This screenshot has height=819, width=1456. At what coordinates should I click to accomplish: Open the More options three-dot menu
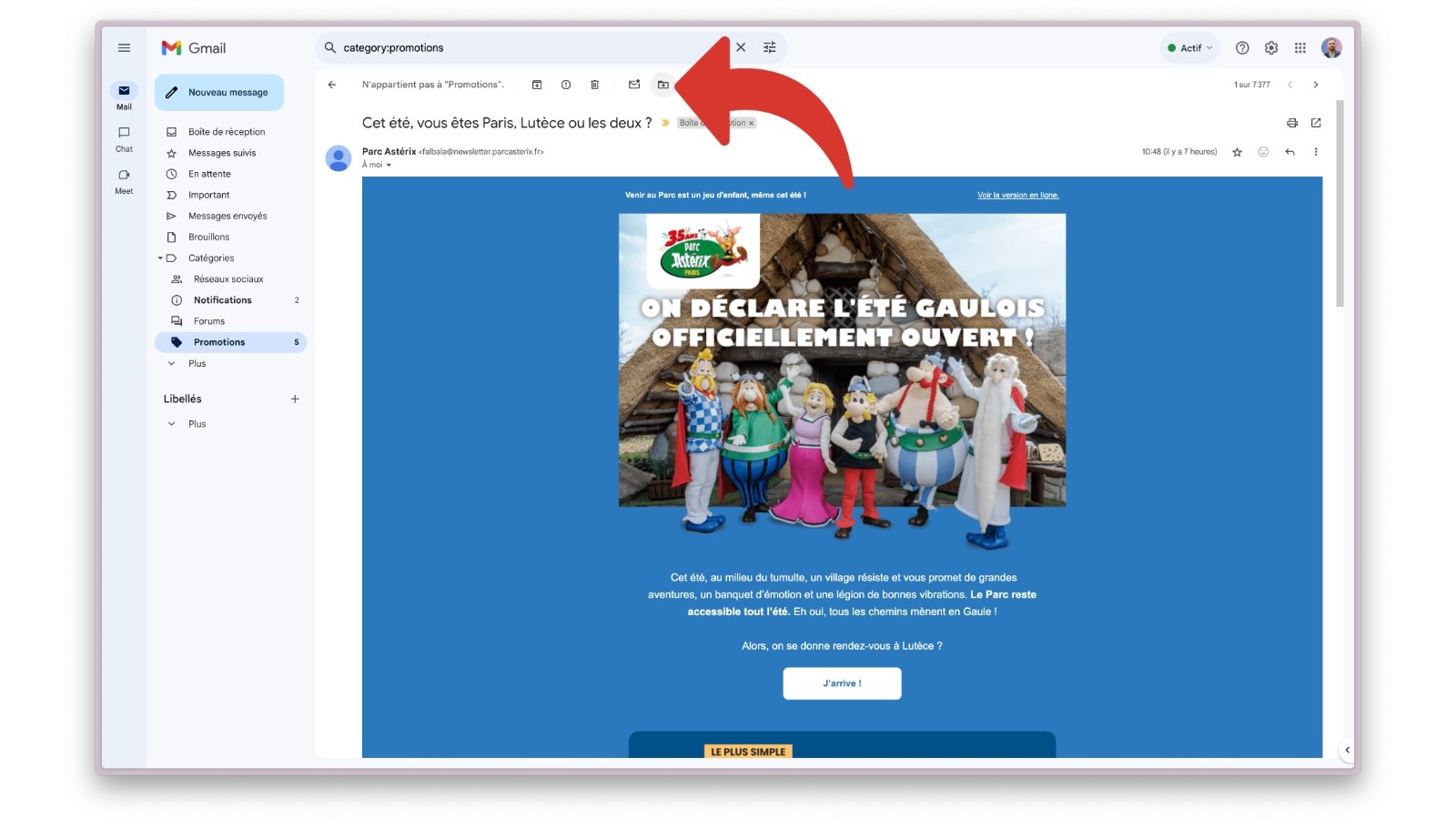click(1316, 152)
